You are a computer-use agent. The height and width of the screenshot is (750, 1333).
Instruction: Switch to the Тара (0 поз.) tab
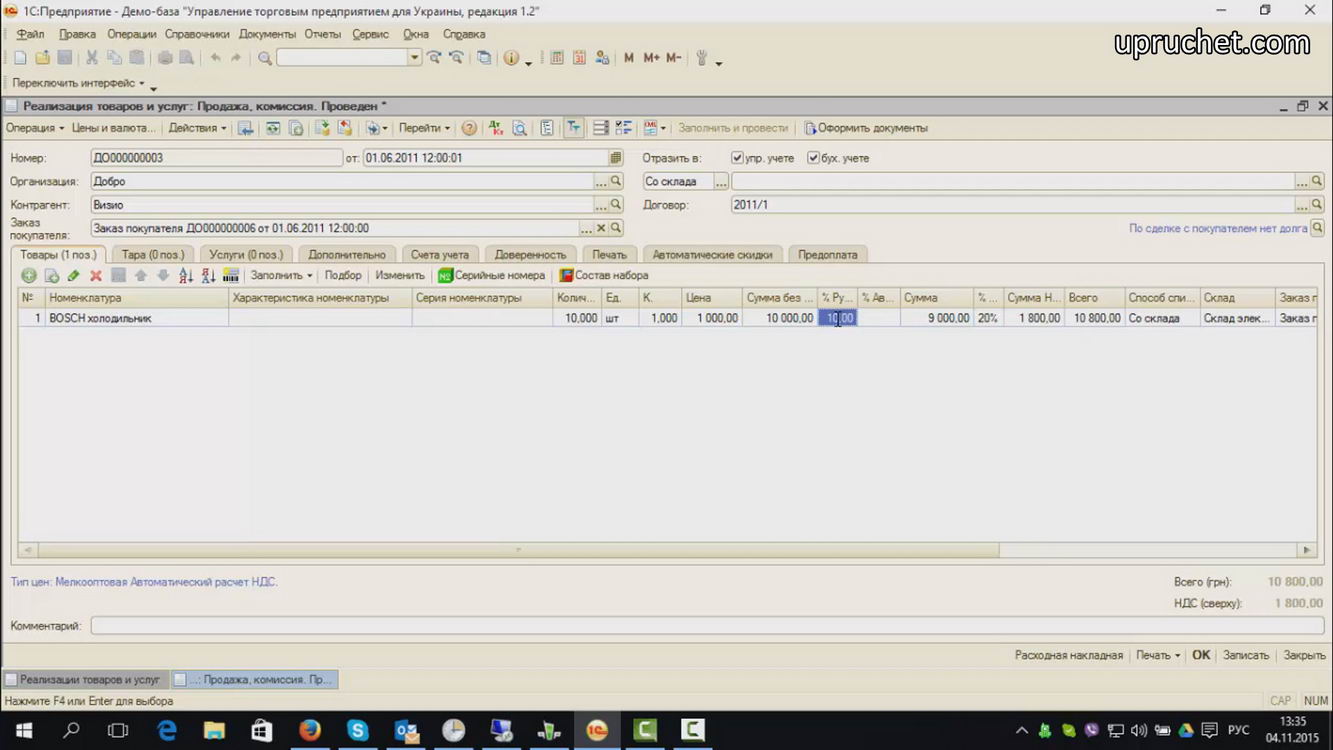tap(153, 255)
